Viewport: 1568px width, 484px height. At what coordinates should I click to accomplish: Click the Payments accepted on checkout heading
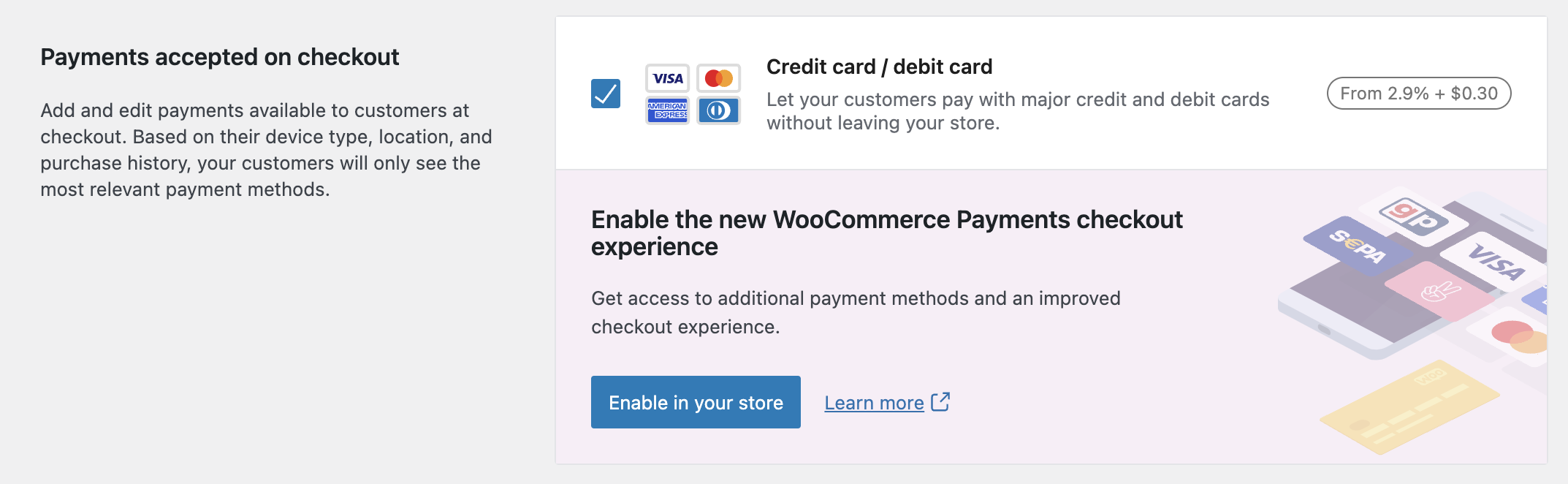[219, 57]
